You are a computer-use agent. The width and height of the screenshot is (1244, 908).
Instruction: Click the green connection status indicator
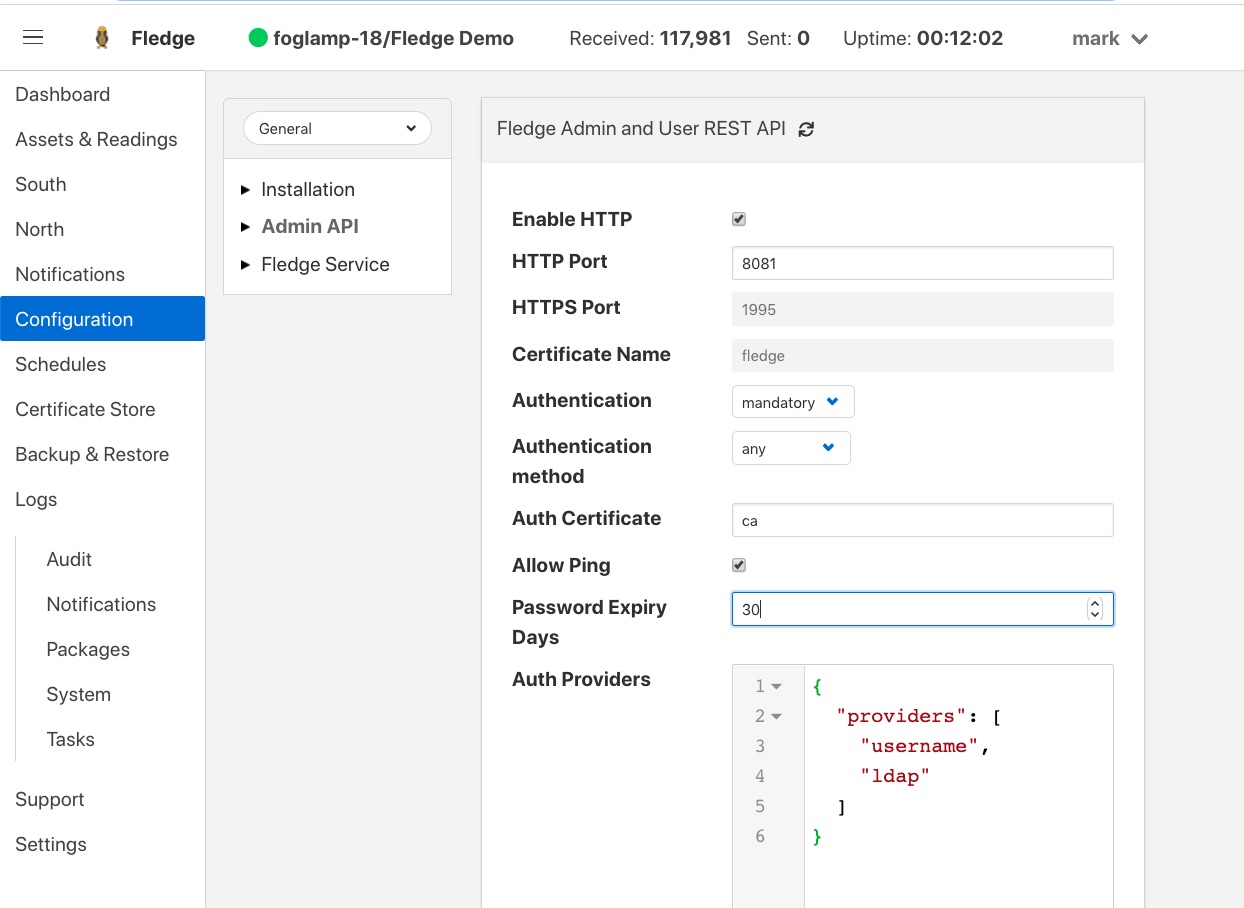click(x=258, y=39)
